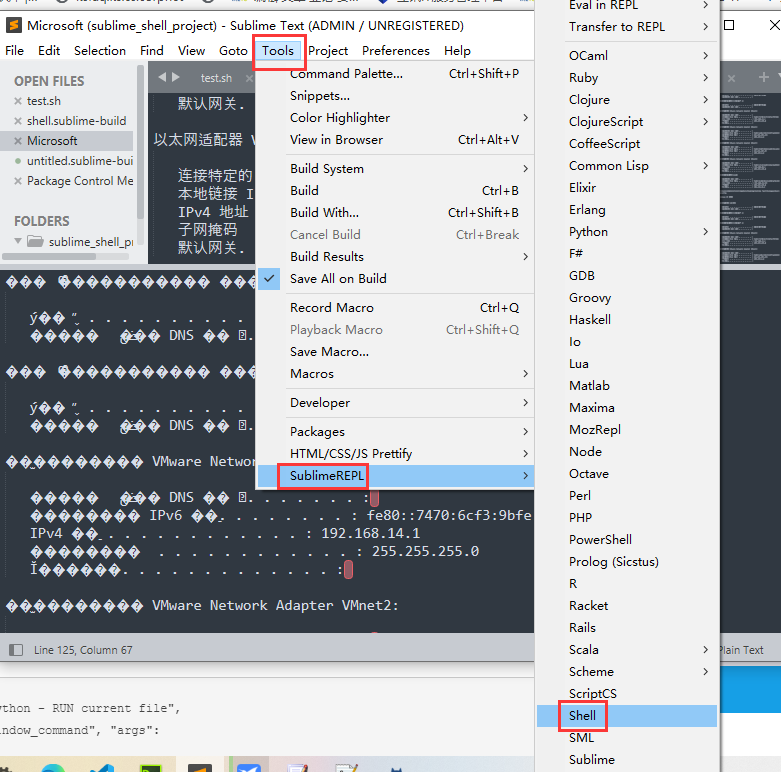Select Command Palette... in Tools menu
781x772 pixels.
click(x=395, y=74)
